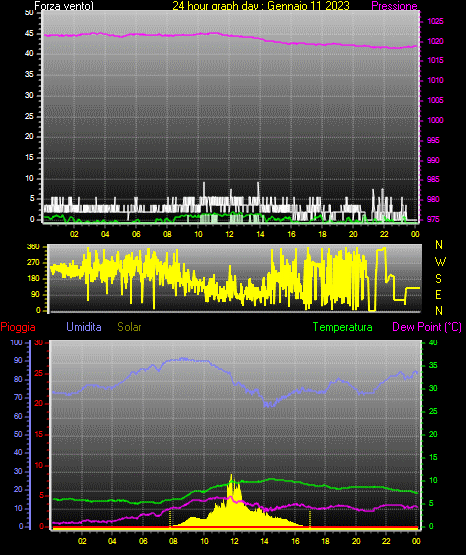Select the Dew Point (°C) legend label
Image resolution: width=466 pixels, height=555 pixels.
pyautogui.click(x=427, y=327)
